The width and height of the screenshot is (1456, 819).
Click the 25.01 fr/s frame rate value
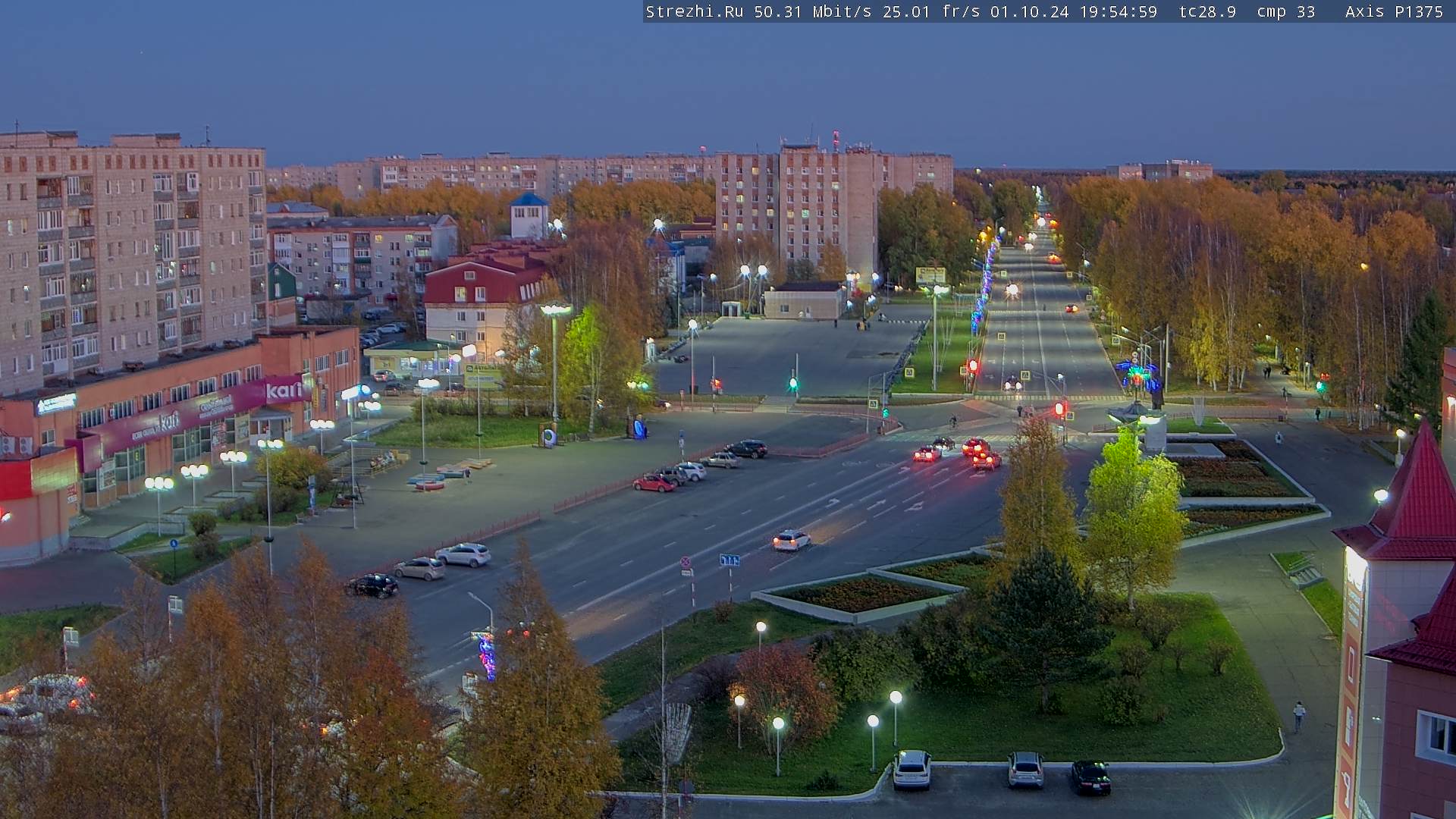pyautogui.click(x=933, y=12)
